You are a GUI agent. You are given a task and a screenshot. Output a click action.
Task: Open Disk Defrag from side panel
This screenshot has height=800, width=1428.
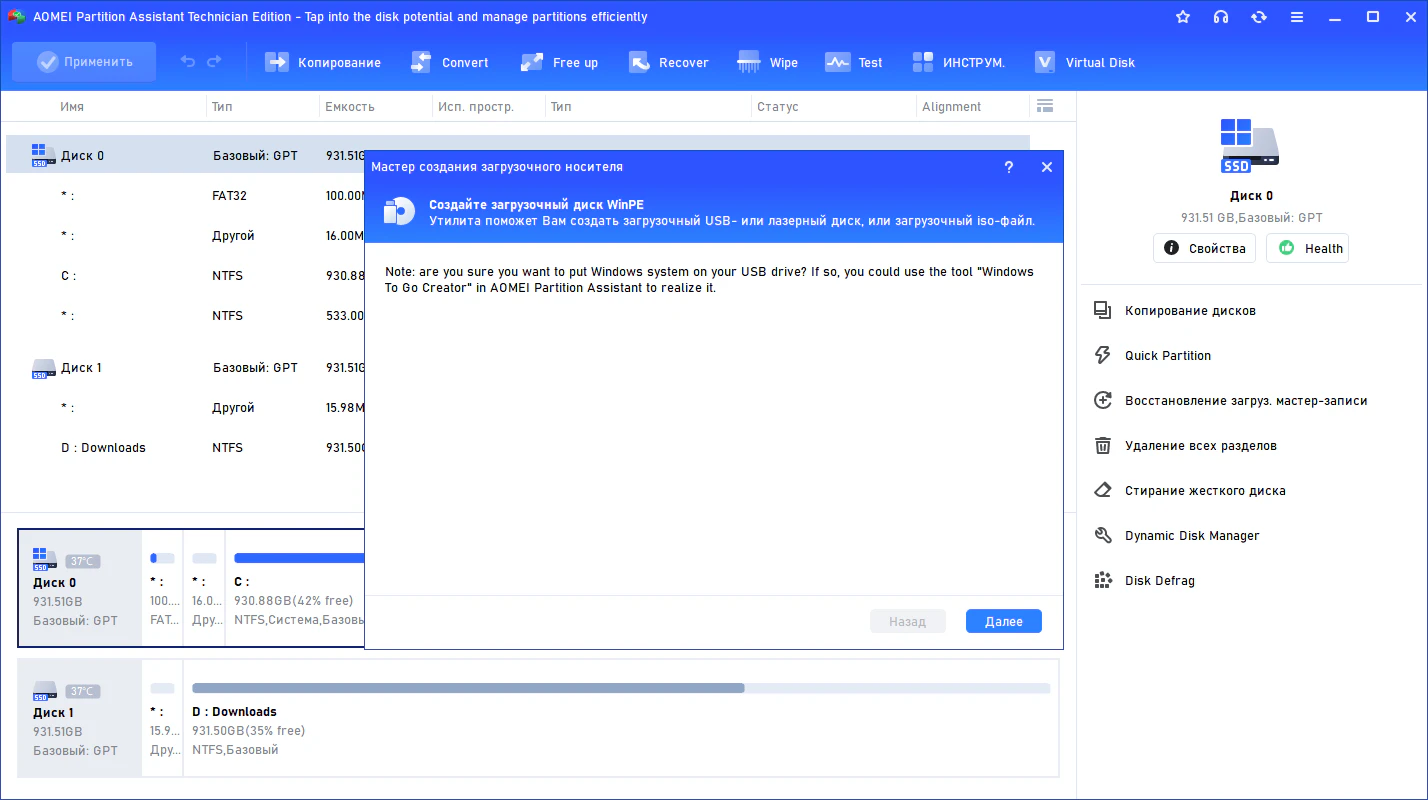coord(1159,580)
